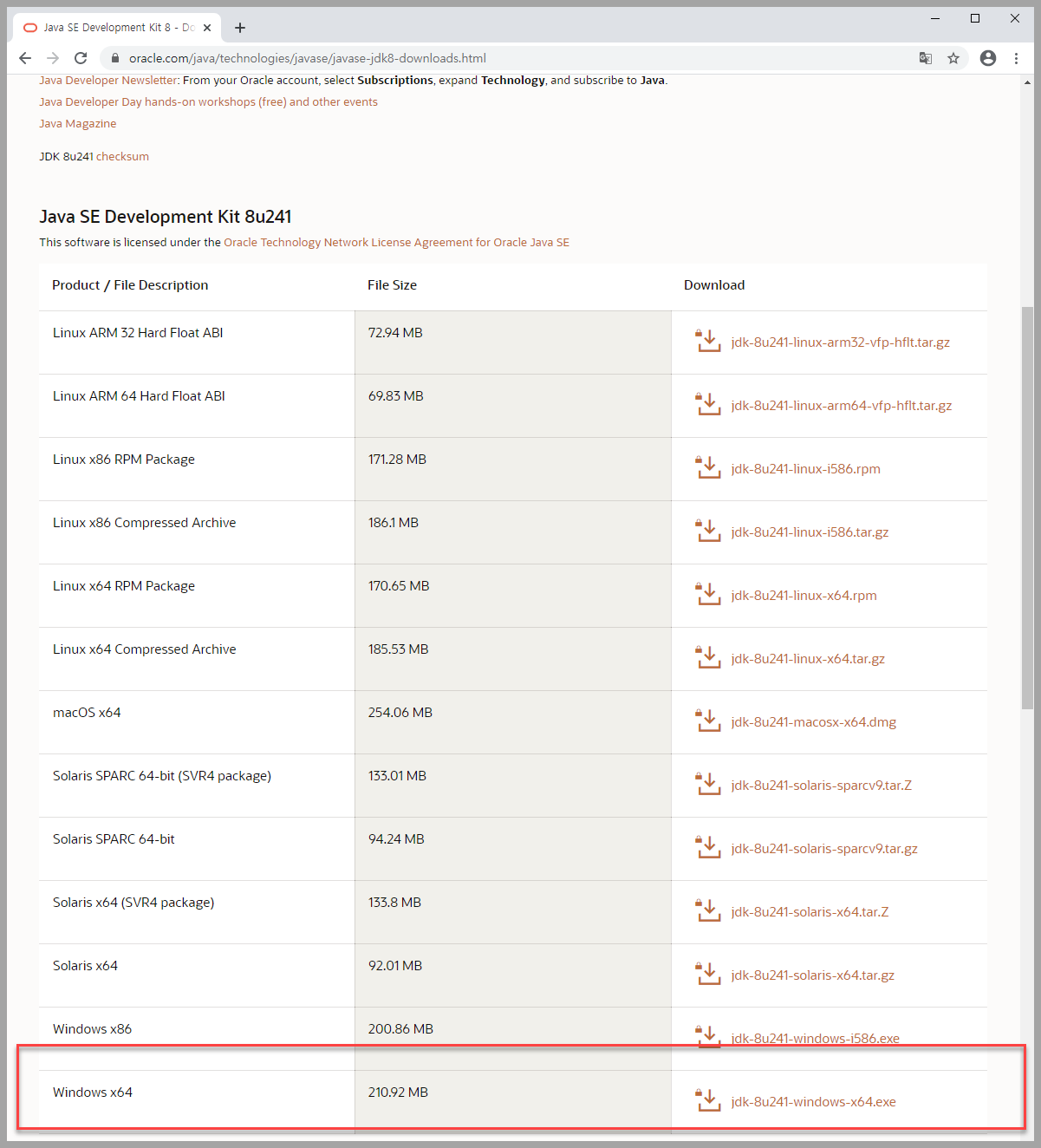Screen dimensions: 1041x1148
Task: Open Java Magazine link
Action: [77, 123]
